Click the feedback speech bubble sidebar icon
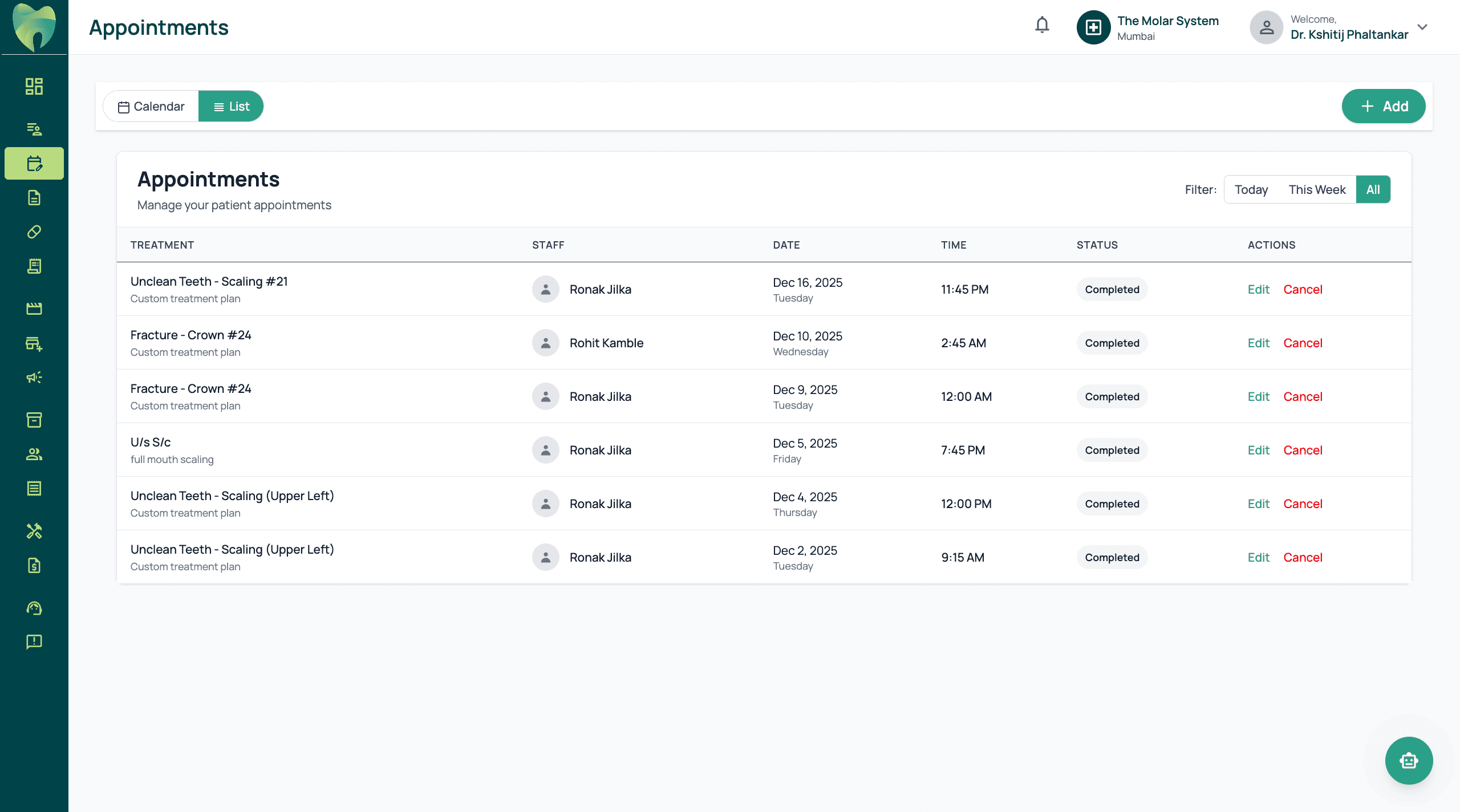The image size is (1460, 812). tap(34, 642)
